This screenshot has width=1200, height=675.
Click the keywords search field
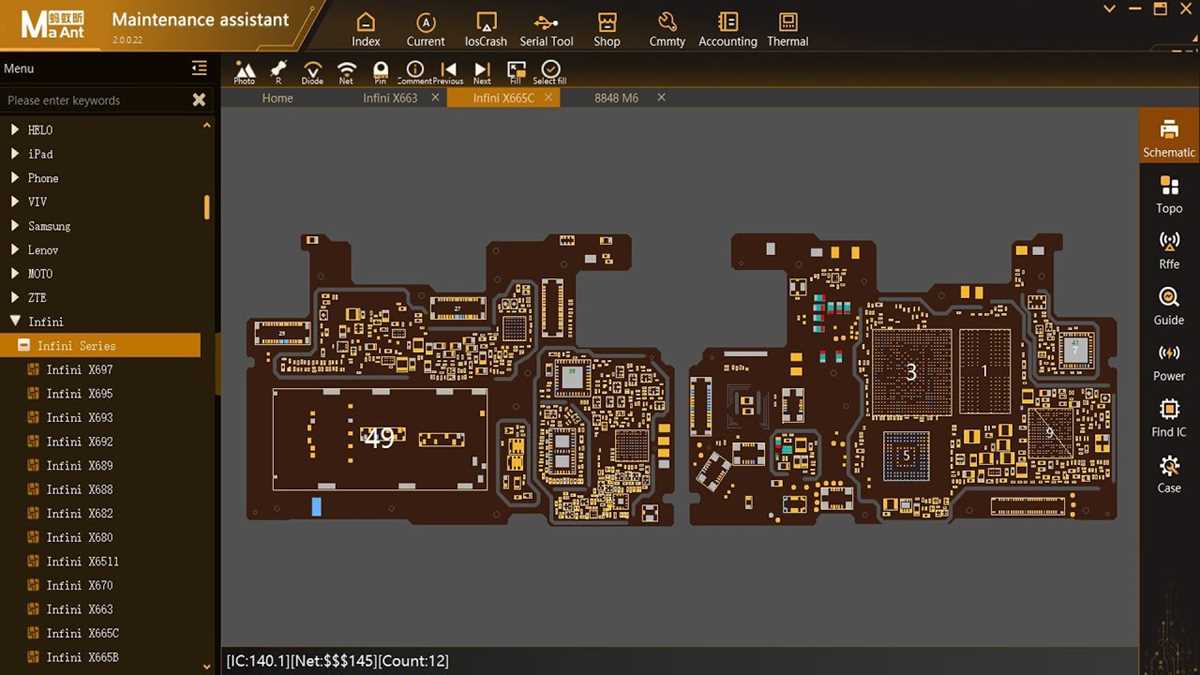(x=95, y=100)
